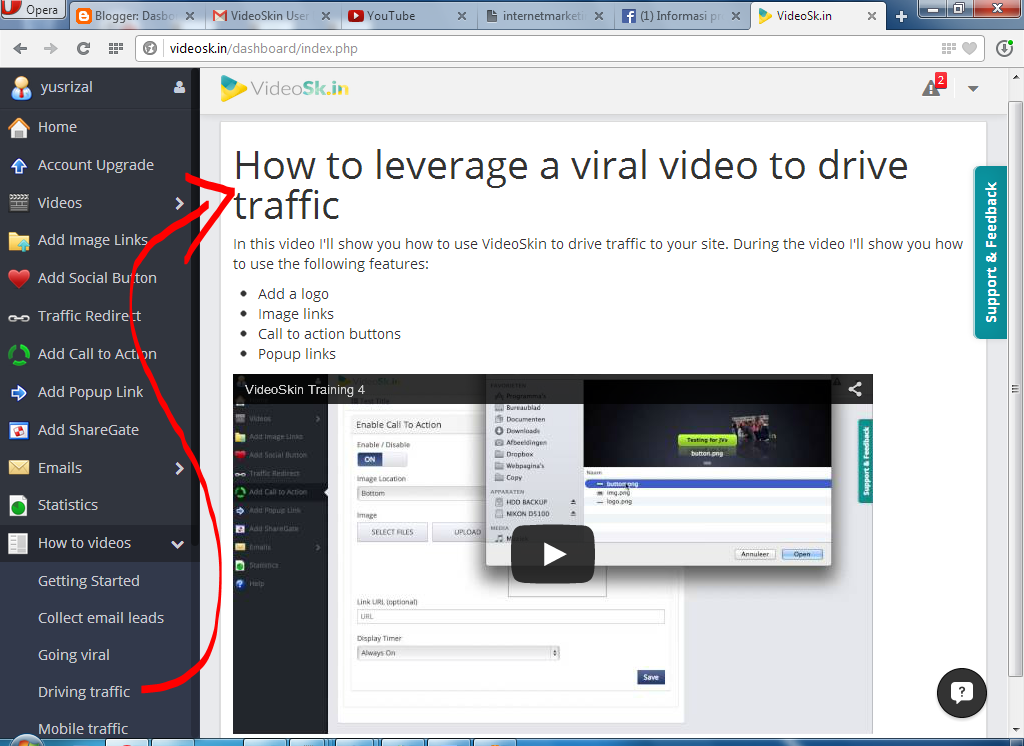Switch to the internetmarketing tab
Image resolution: width=1024 pixels, height=746 pixels.
543,16
